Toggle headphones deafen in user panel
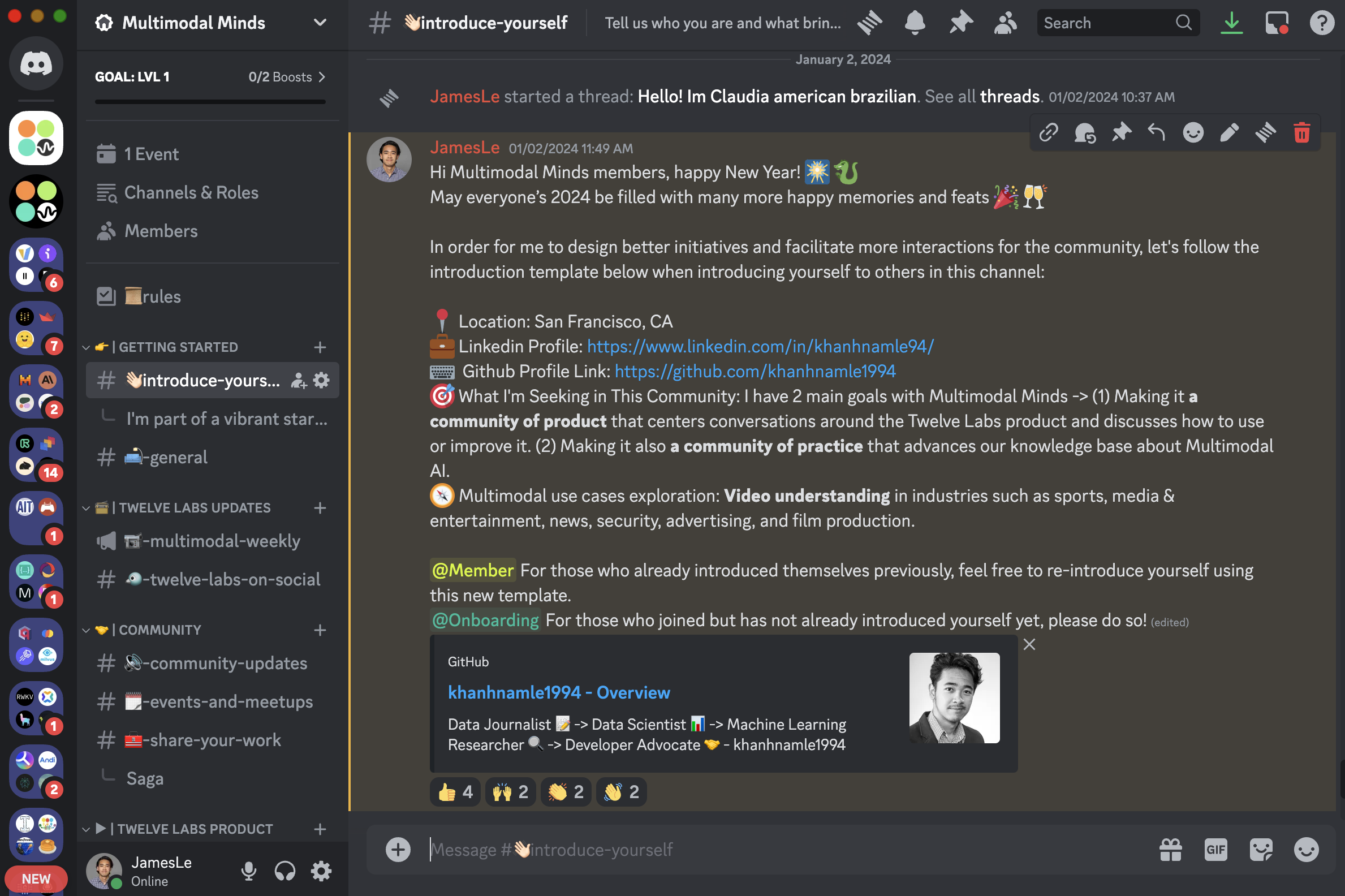Image resolution: width=1345 pixels, height=896 pixels. coord(284,871)
